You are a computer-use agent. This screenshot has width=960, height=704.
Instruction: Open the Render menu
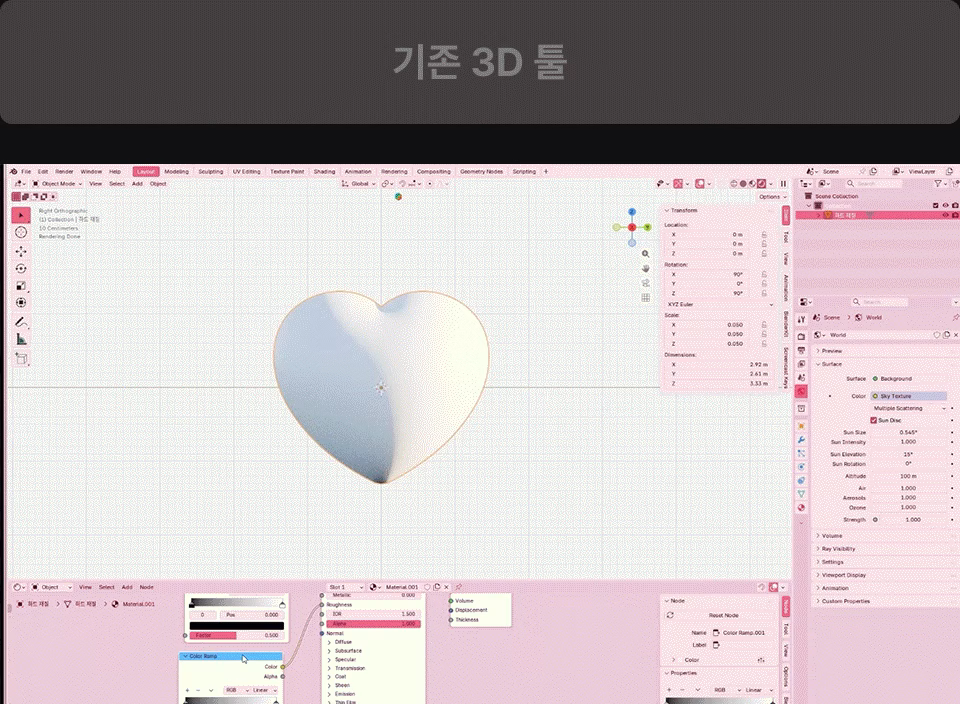pyautogui.click(x=64, y=171)
